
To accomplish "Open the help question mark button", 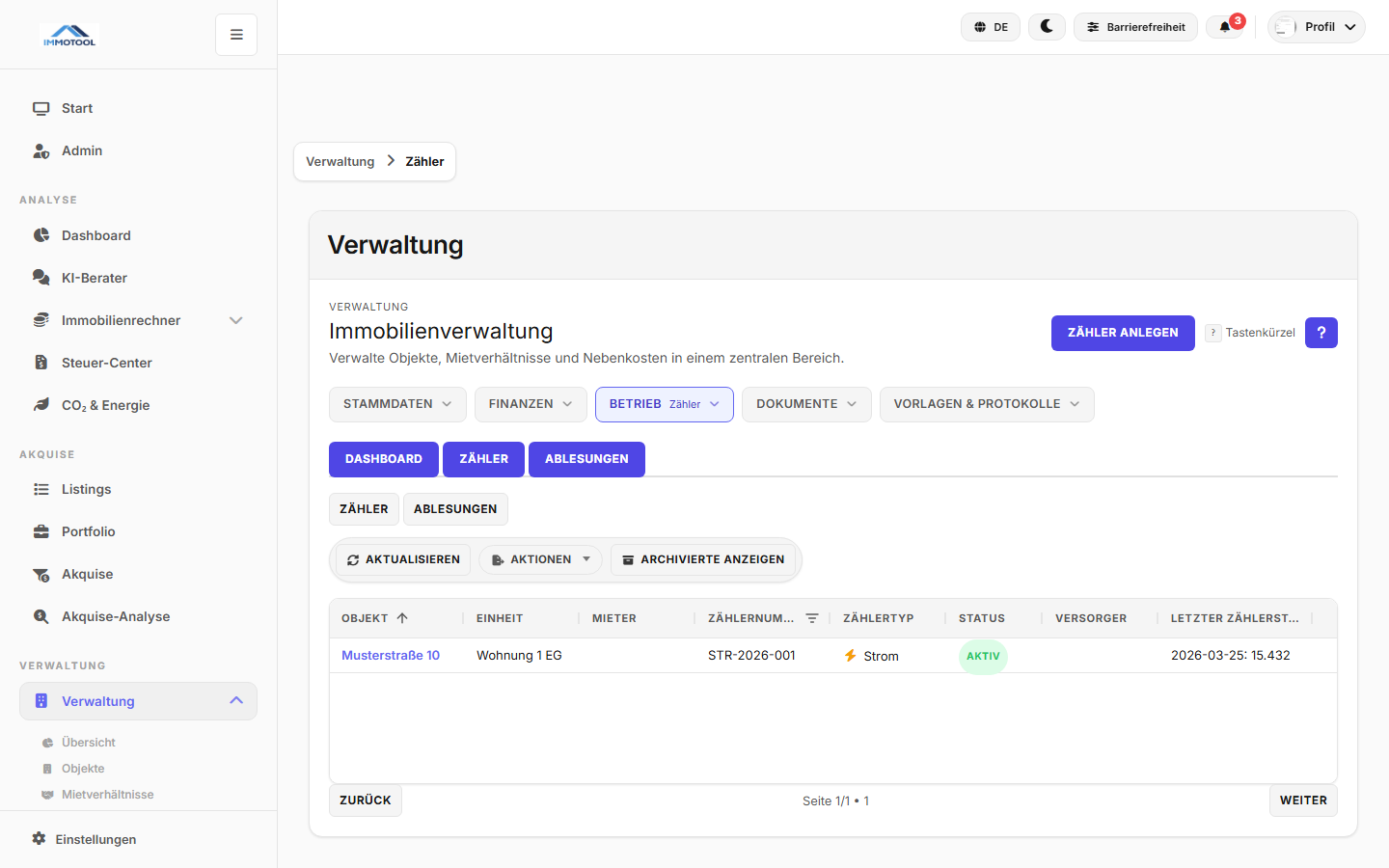I will tap(1321, 333).
